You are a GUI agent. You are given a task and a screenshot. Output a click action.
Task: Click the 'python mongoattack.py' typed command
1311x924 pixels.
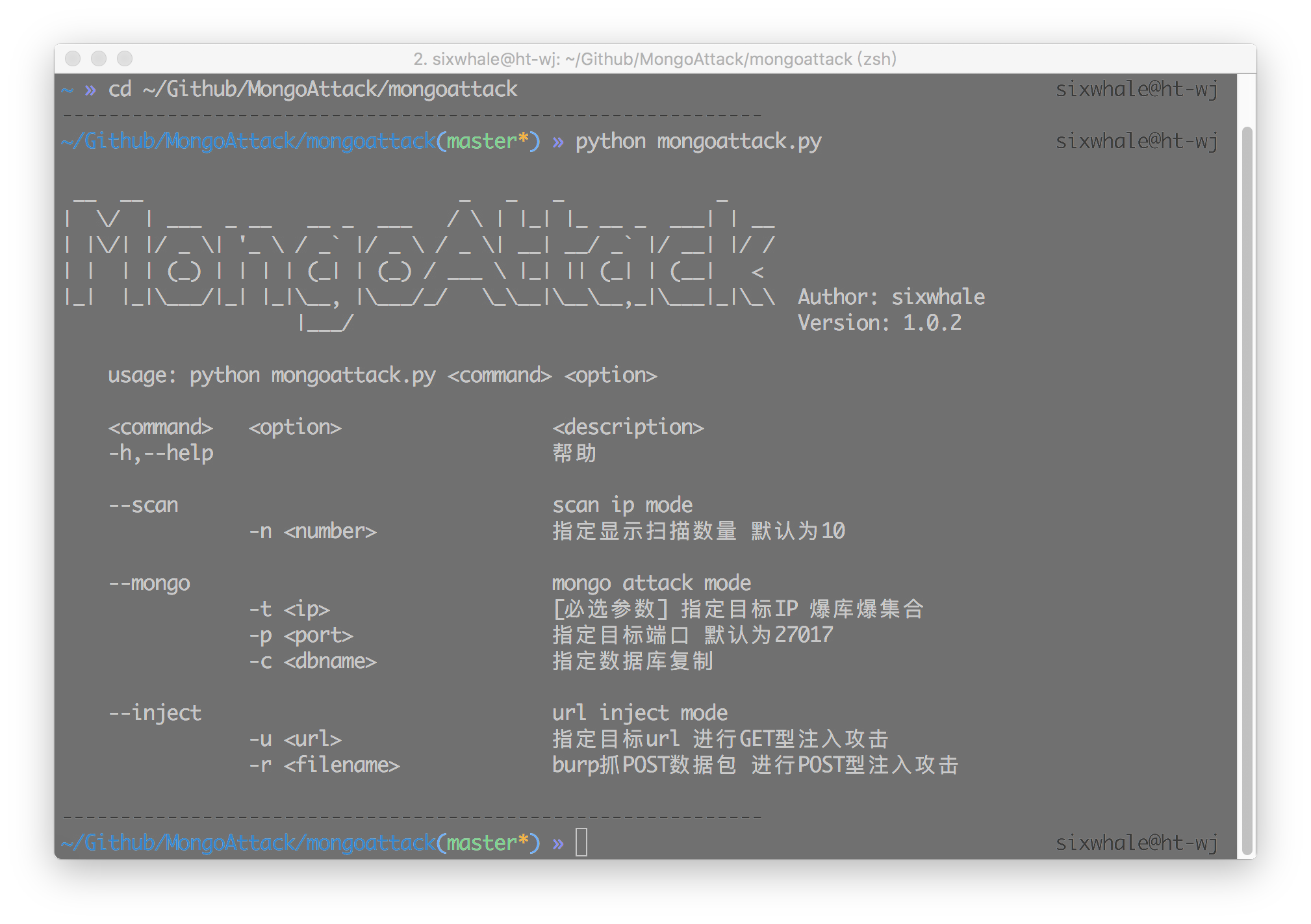[x=698, y=141]
